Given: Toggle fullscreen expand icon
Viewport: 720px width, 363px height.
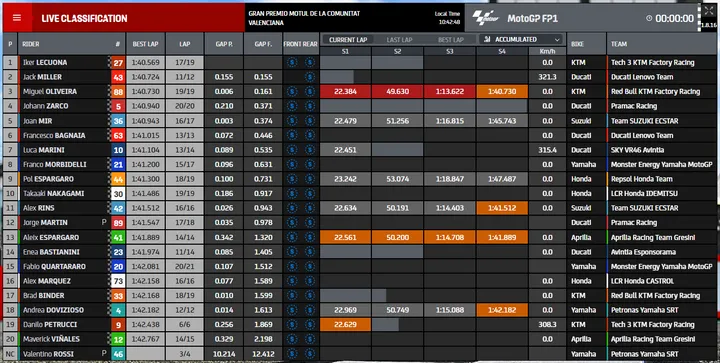Looking at the screenshot, I should pos(709,11).
